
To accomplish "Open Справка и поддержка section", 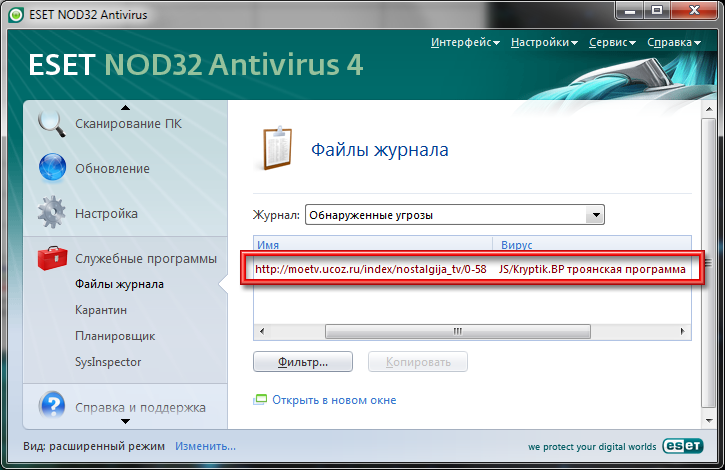I will pos(140,408).
